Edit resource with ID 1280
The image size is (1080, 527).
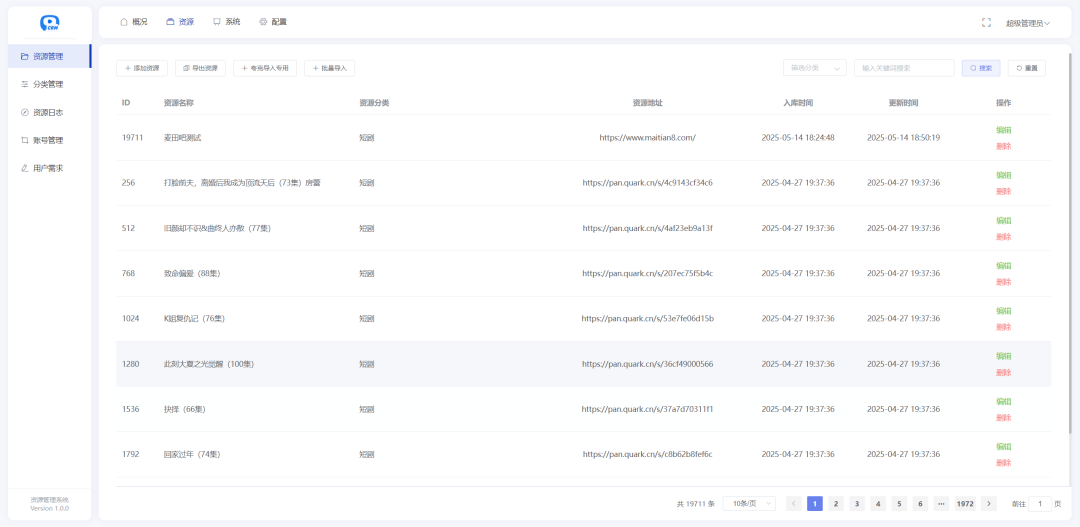tap(1003, 356)
